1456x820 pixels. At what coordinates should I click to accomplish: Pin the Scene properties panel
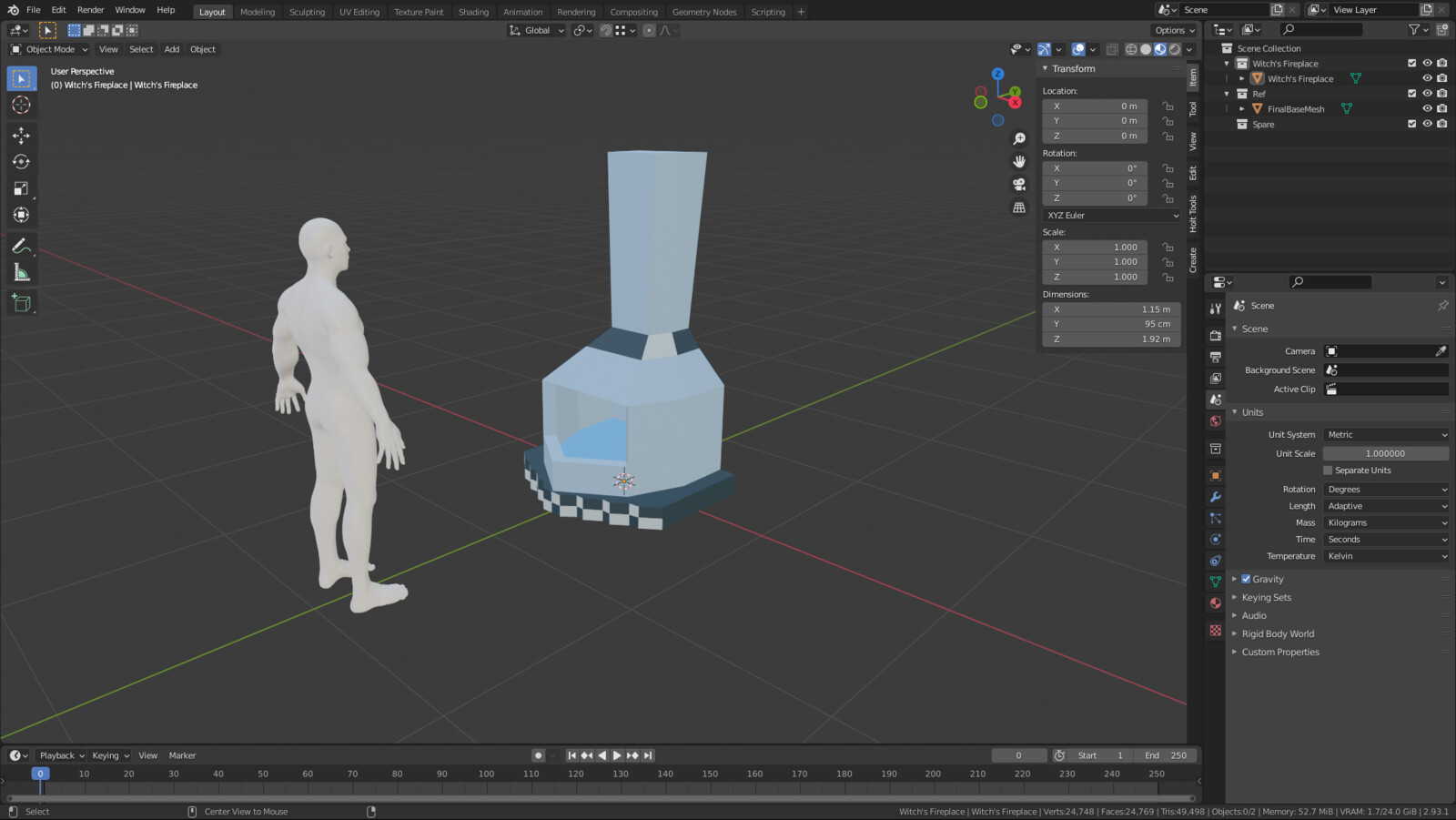click(1442, 306)
